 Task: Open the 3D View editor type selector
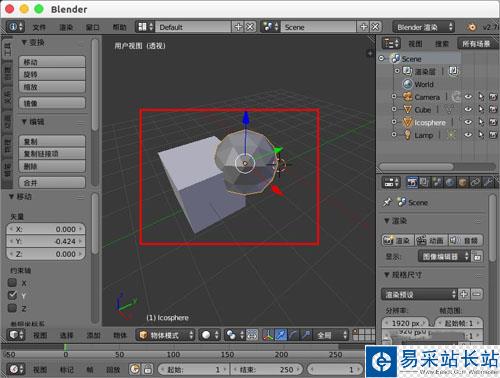16,335
